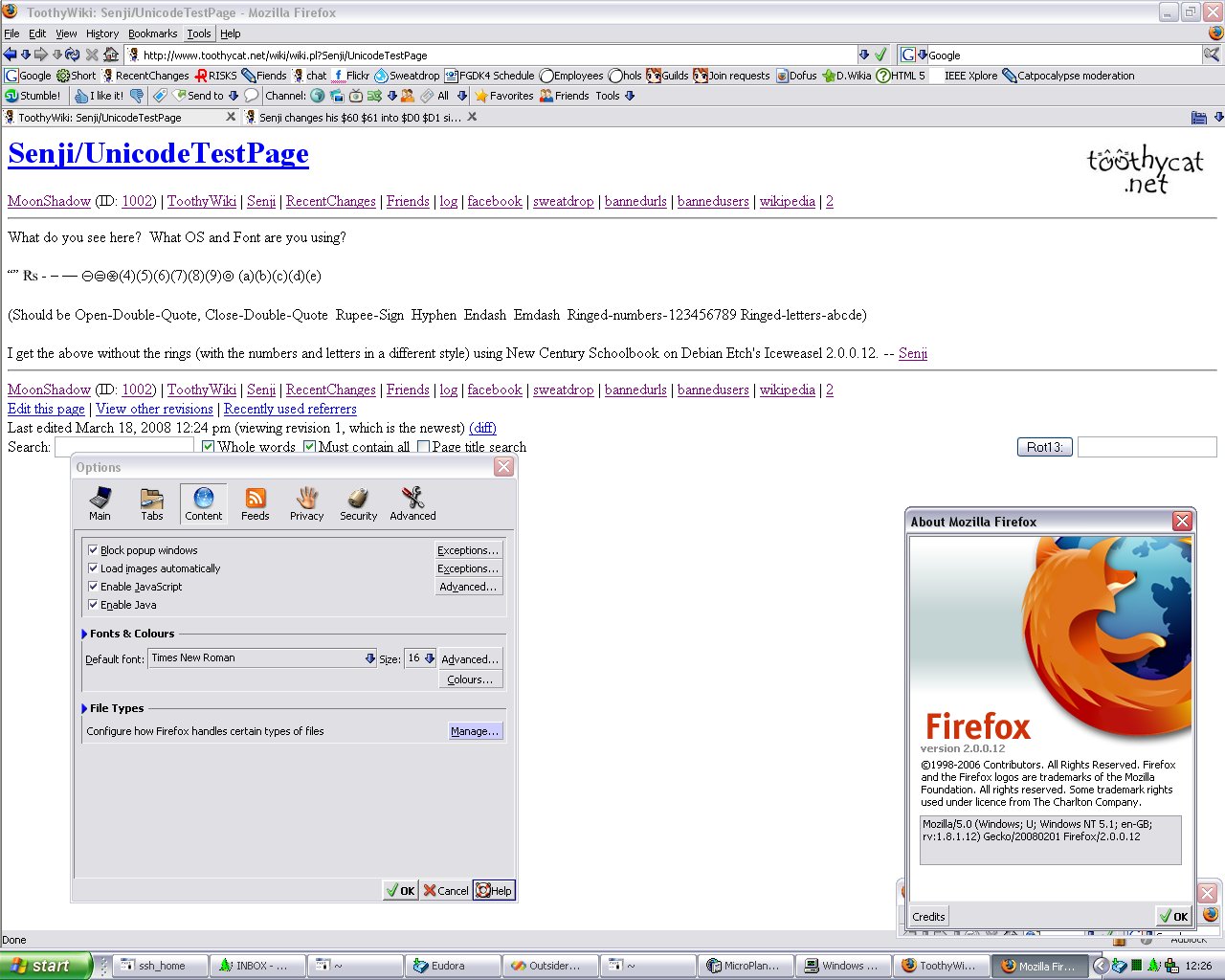Click the Advanced button for JavaScript
Image resolution: width=1225 pixels, height=980 pixels.
tap(468, 587)
